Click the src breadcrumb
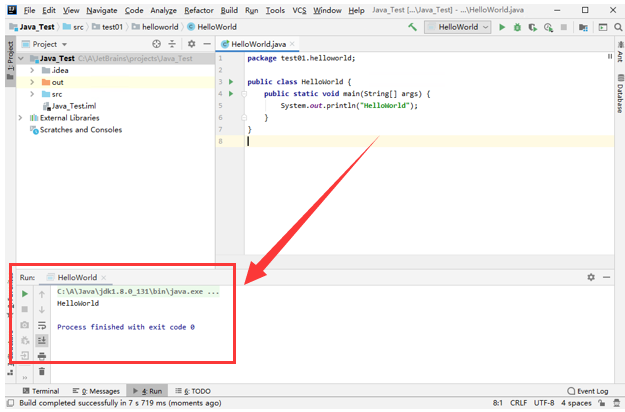 tap(73, 27)
